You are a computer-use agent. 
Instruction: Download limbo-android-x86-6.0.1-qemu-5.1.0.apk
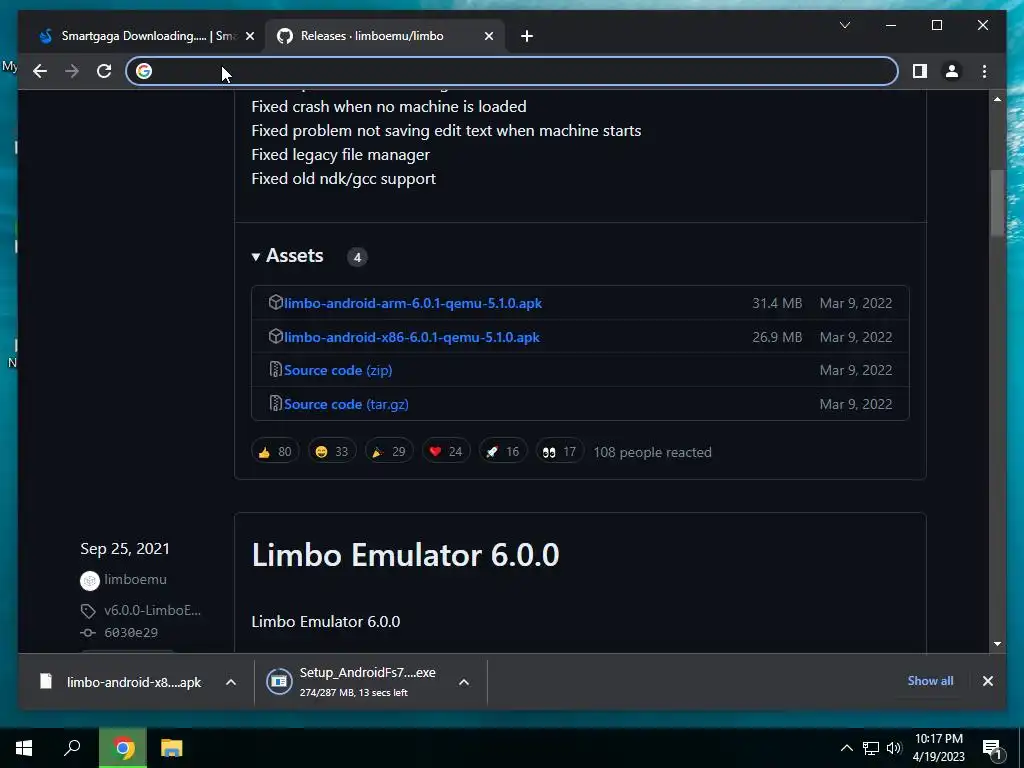(411, 337)
